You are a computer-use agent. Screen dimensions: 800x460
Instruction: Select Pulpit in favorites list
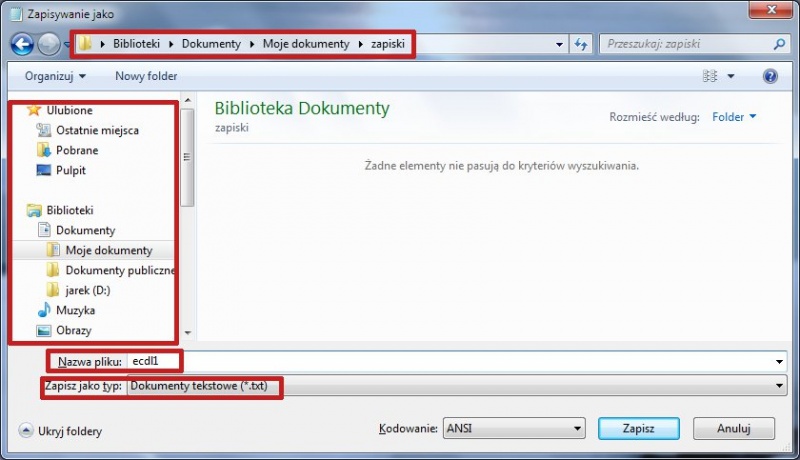coord(70,170)
